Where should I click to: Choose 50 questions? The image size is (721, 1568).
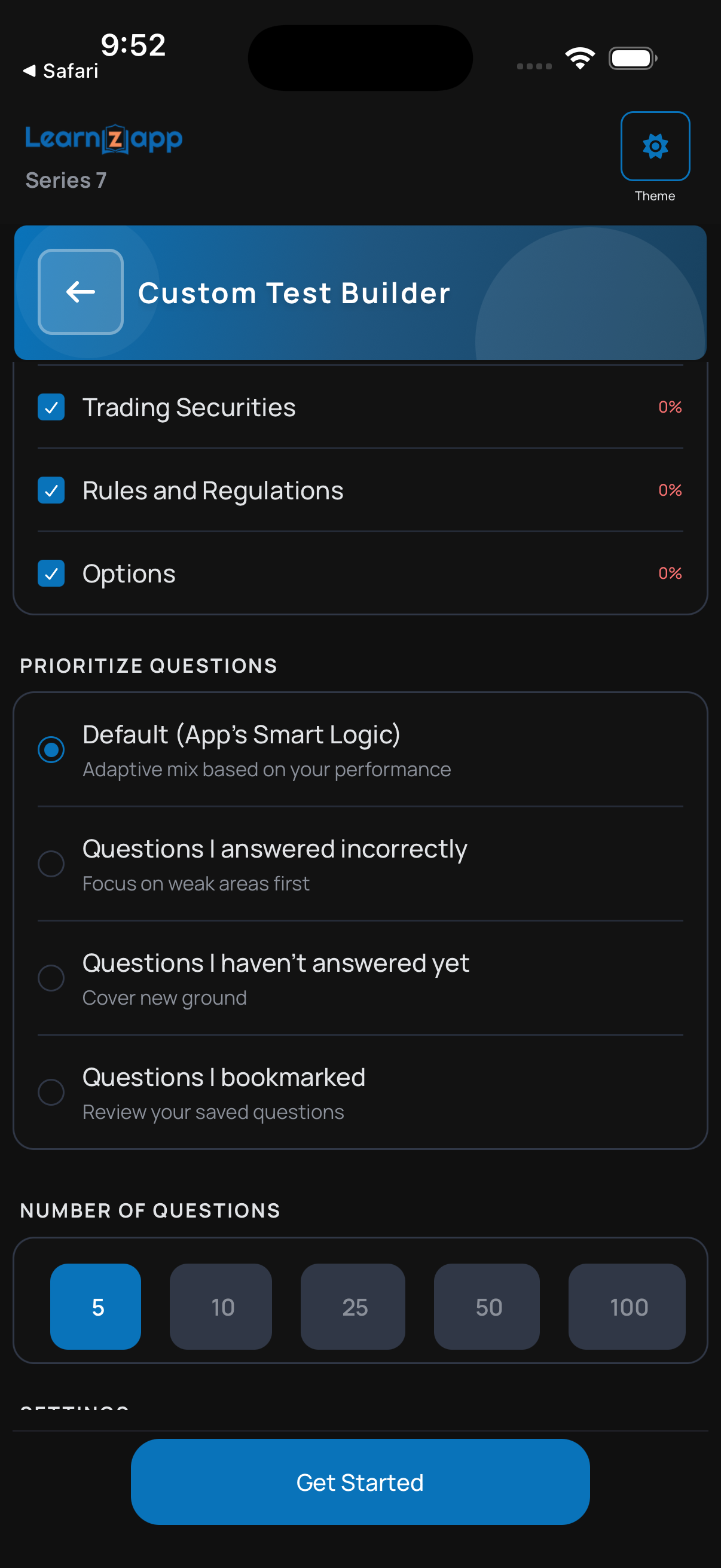[x=487, y=1306]
